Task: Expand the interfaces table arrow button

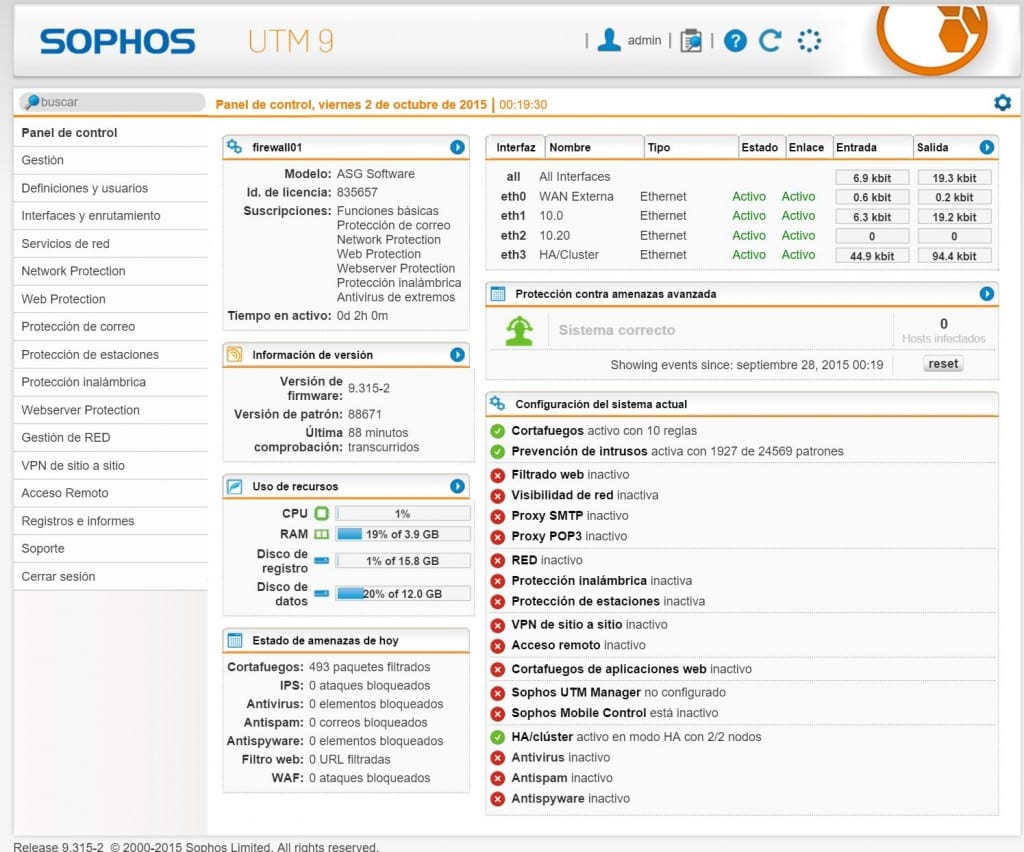Action: point(987,147)
